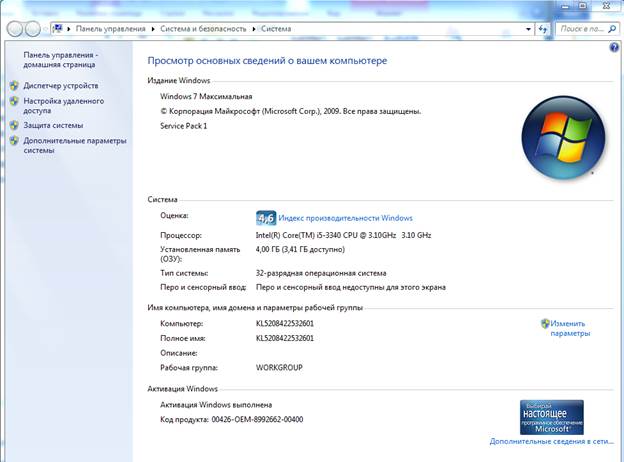Click the Windows logo orb image

pyautogui.click(x=564, y=137)
